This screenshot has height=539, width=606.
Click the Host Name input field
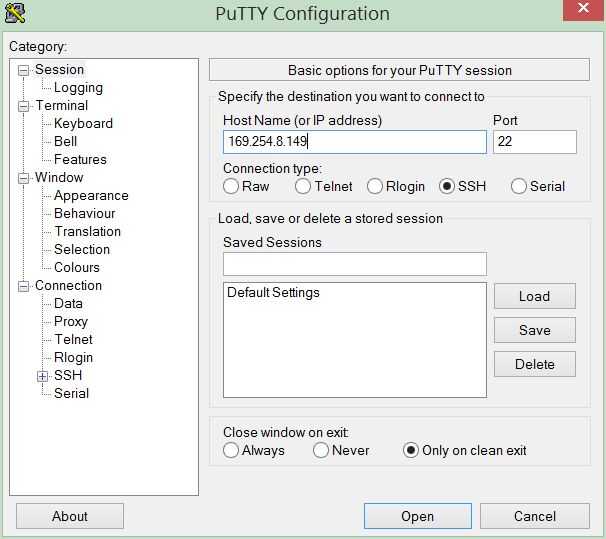tap(354, 142)
